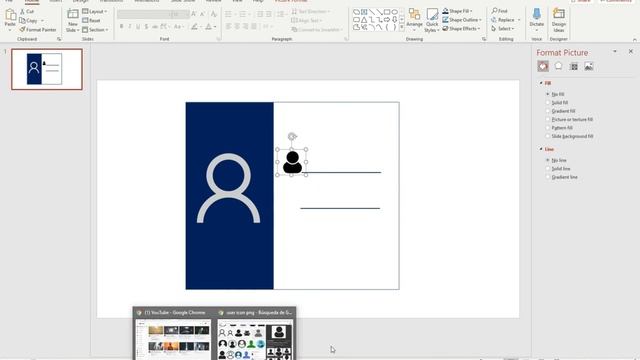
Task: Select the Solid fill option
Action: pyautogui.click(x=557, y=103)
